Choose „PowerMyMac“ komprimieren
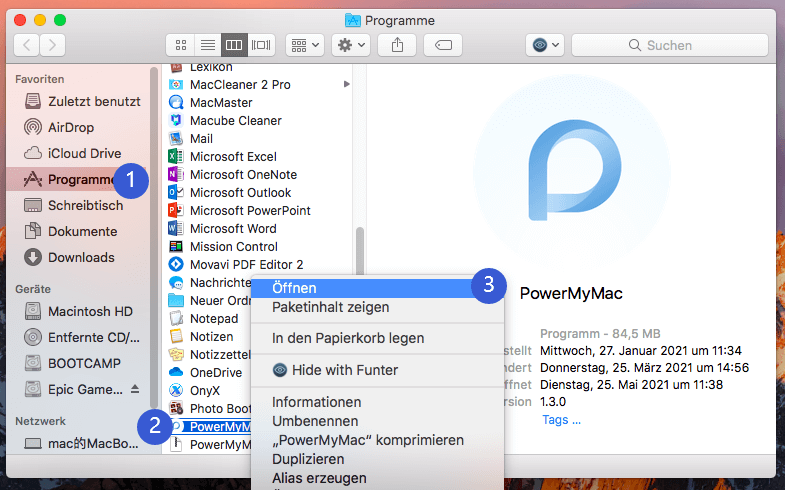This screenshot has width=785, height=490. click(x=376, y=440)
